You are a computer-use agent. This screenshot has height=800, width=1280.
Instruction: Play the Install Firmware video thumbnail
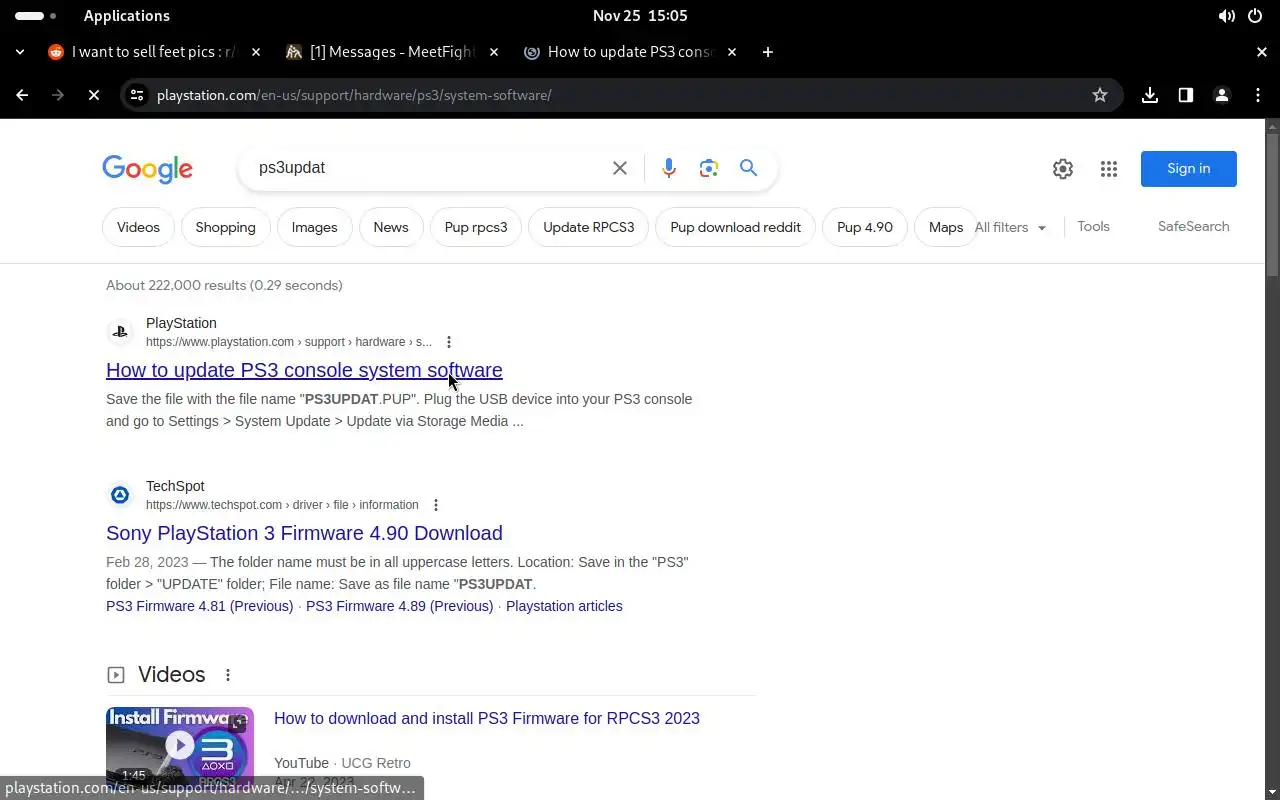click(x=180, y=747)
